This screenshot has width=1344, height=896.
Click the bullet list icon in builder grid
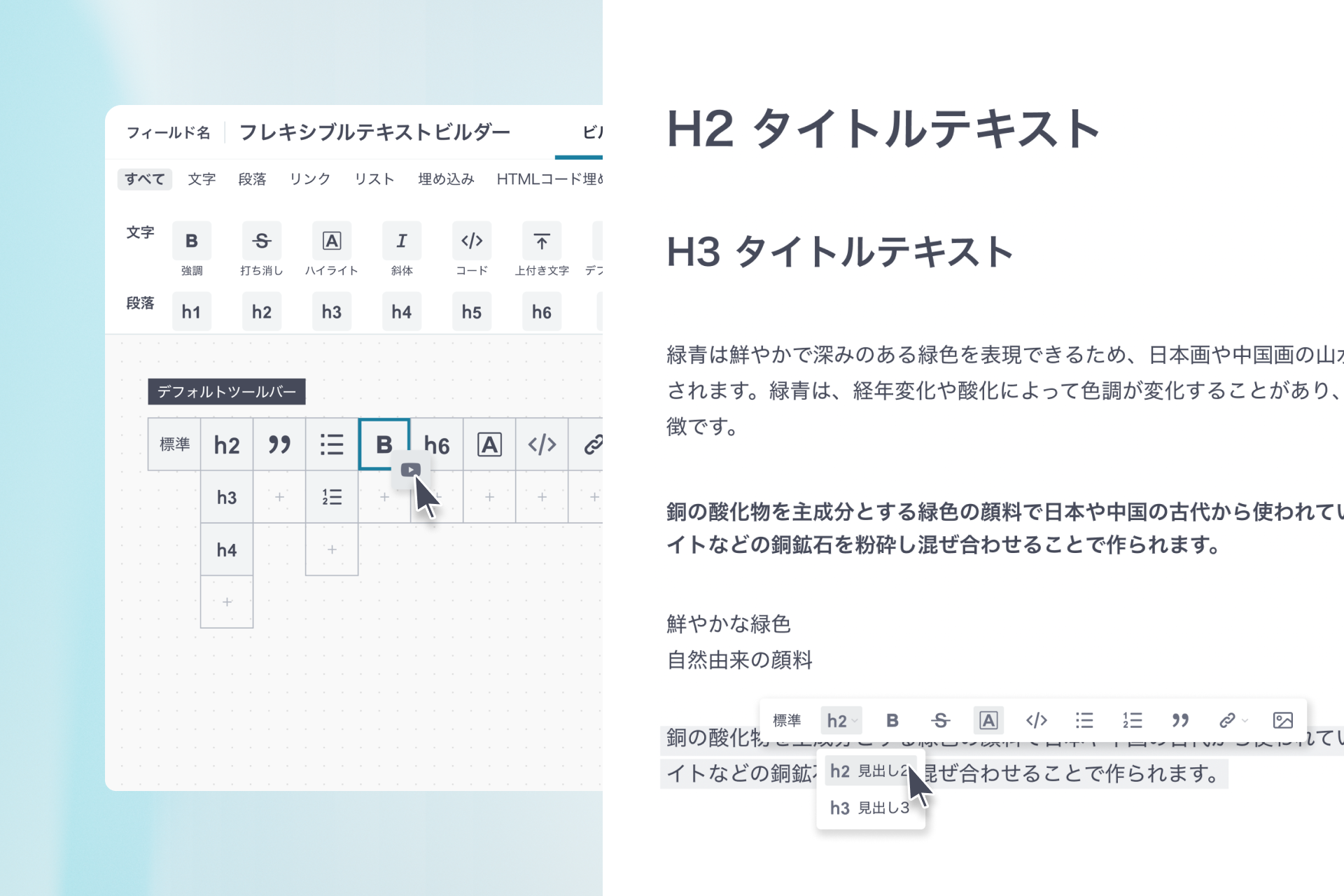(331, 444)
